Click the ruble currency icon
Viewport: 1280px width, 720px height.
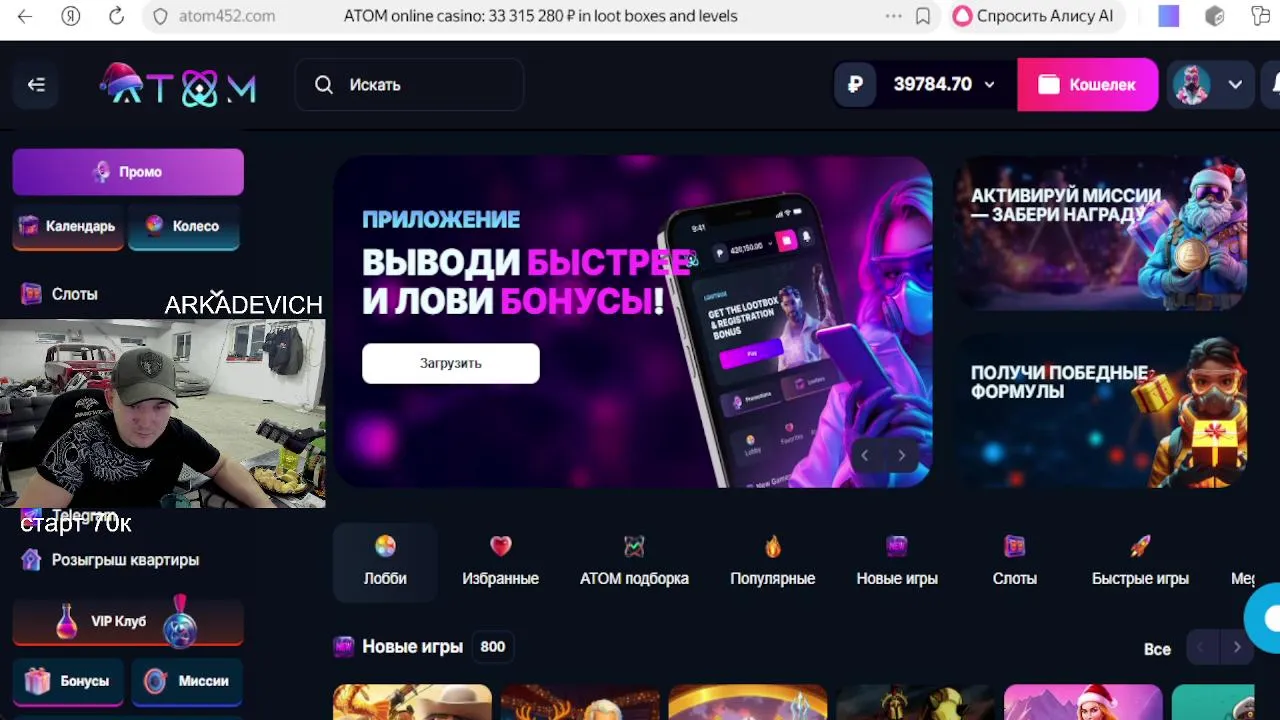(855, 85)
